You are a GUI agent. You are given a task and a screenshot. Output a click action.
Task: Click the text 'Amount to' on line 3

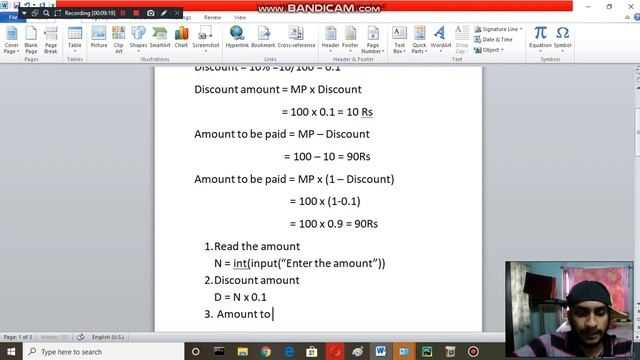click(243, 314)
